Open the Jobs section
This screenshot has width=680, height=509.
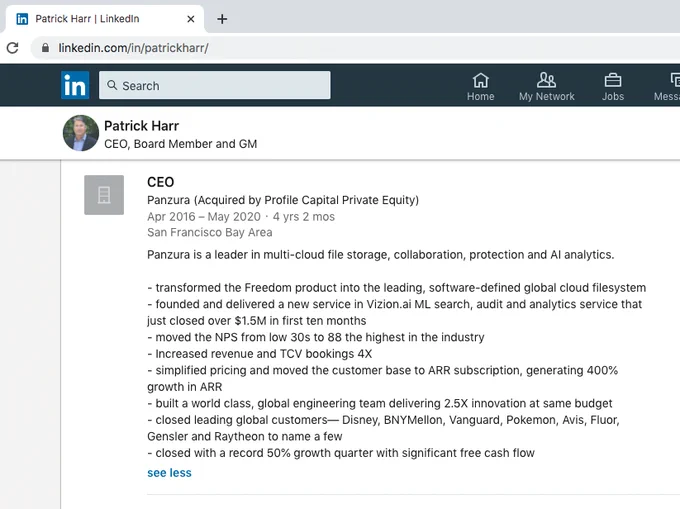(613, 87)
